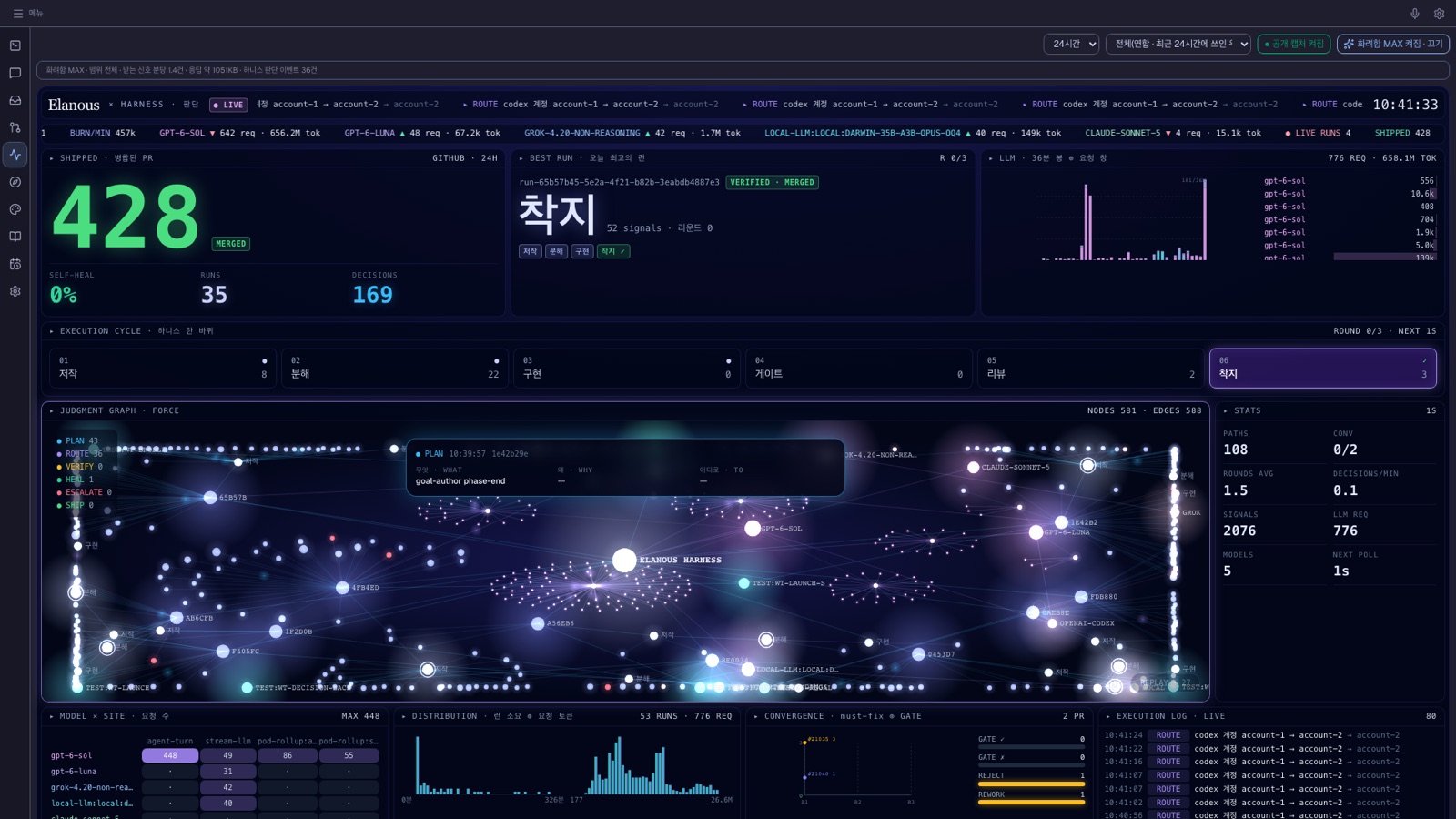1456x819 pixels.
Task: Collapse the BEST RUN panel header triangle
Action: (521, 158)
